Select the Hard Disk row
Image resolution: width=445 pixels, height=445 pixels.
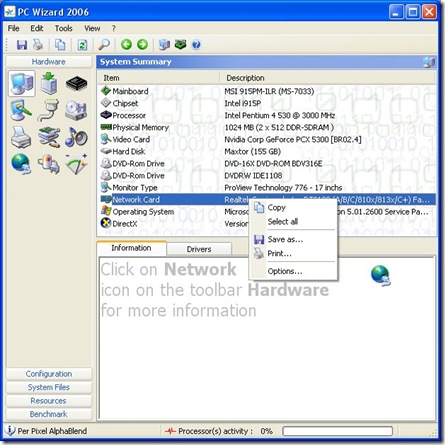tap(267, 151)
